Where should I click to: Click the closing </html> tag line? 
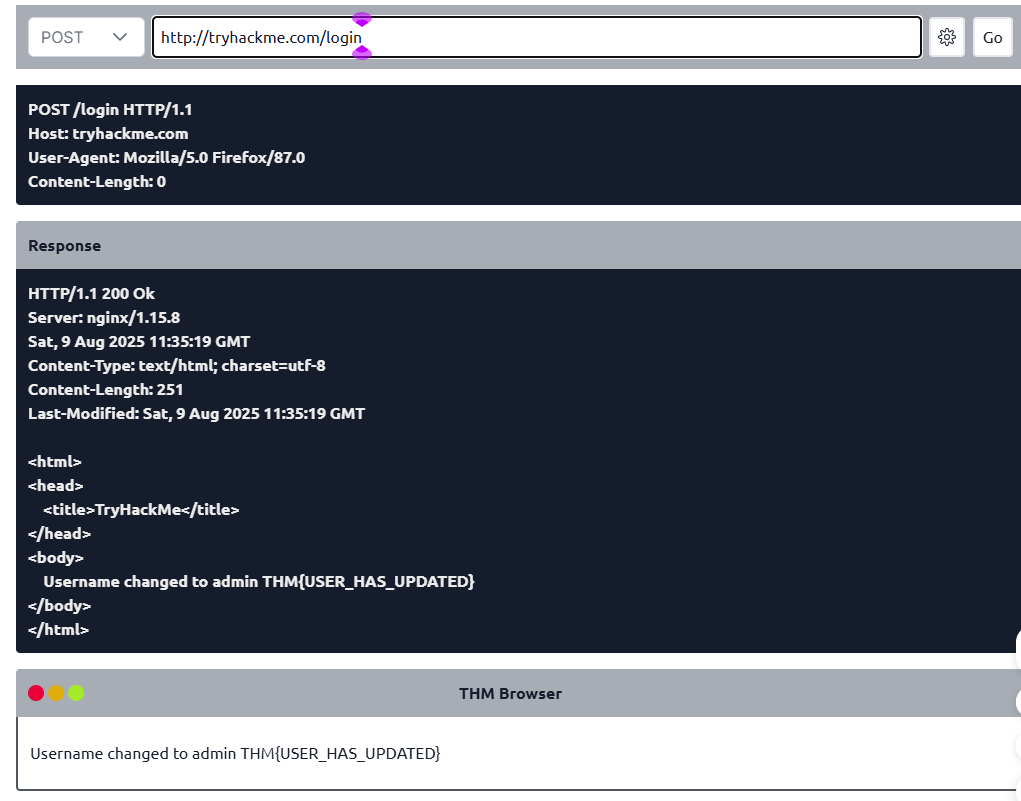[59, 630]
